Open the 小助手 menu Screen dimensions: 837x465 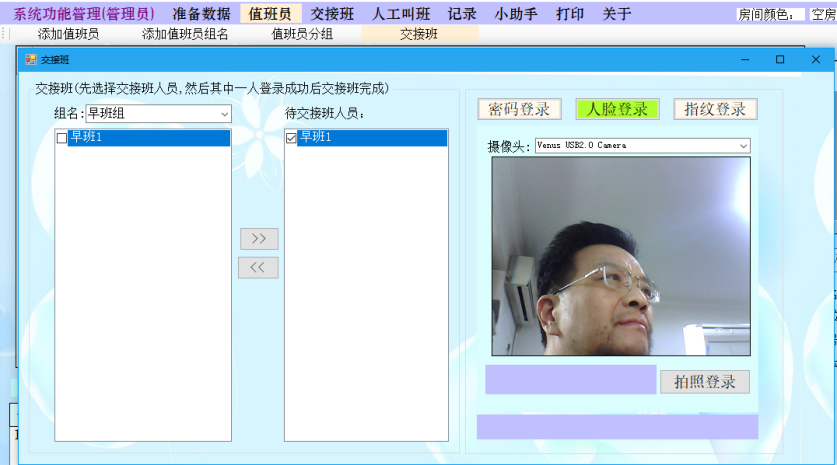pos(516,14)
